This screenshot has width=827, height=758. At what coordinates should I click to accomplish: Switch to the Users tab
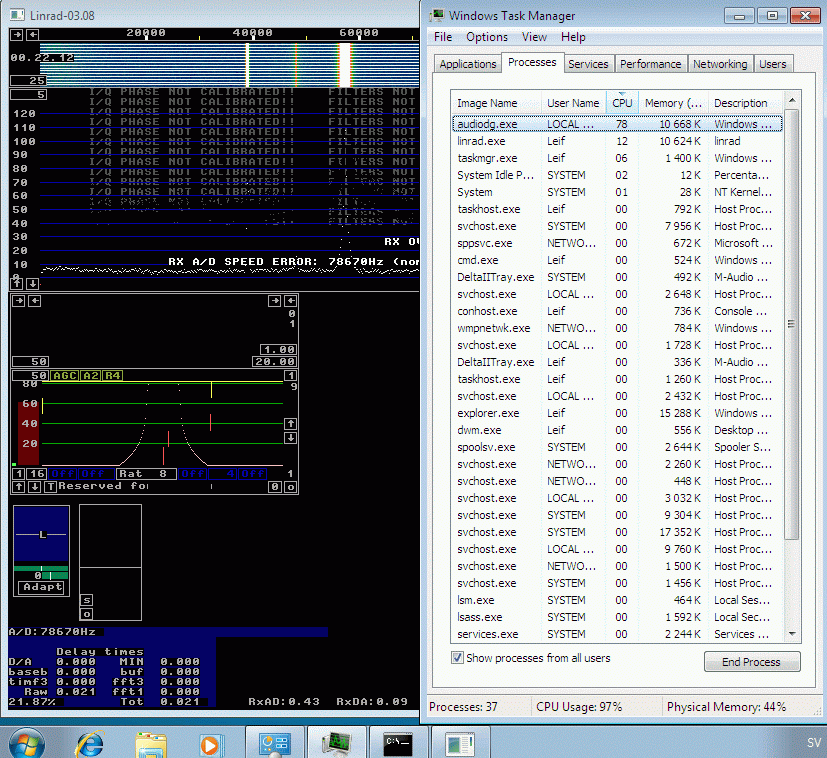coord(773,64)
